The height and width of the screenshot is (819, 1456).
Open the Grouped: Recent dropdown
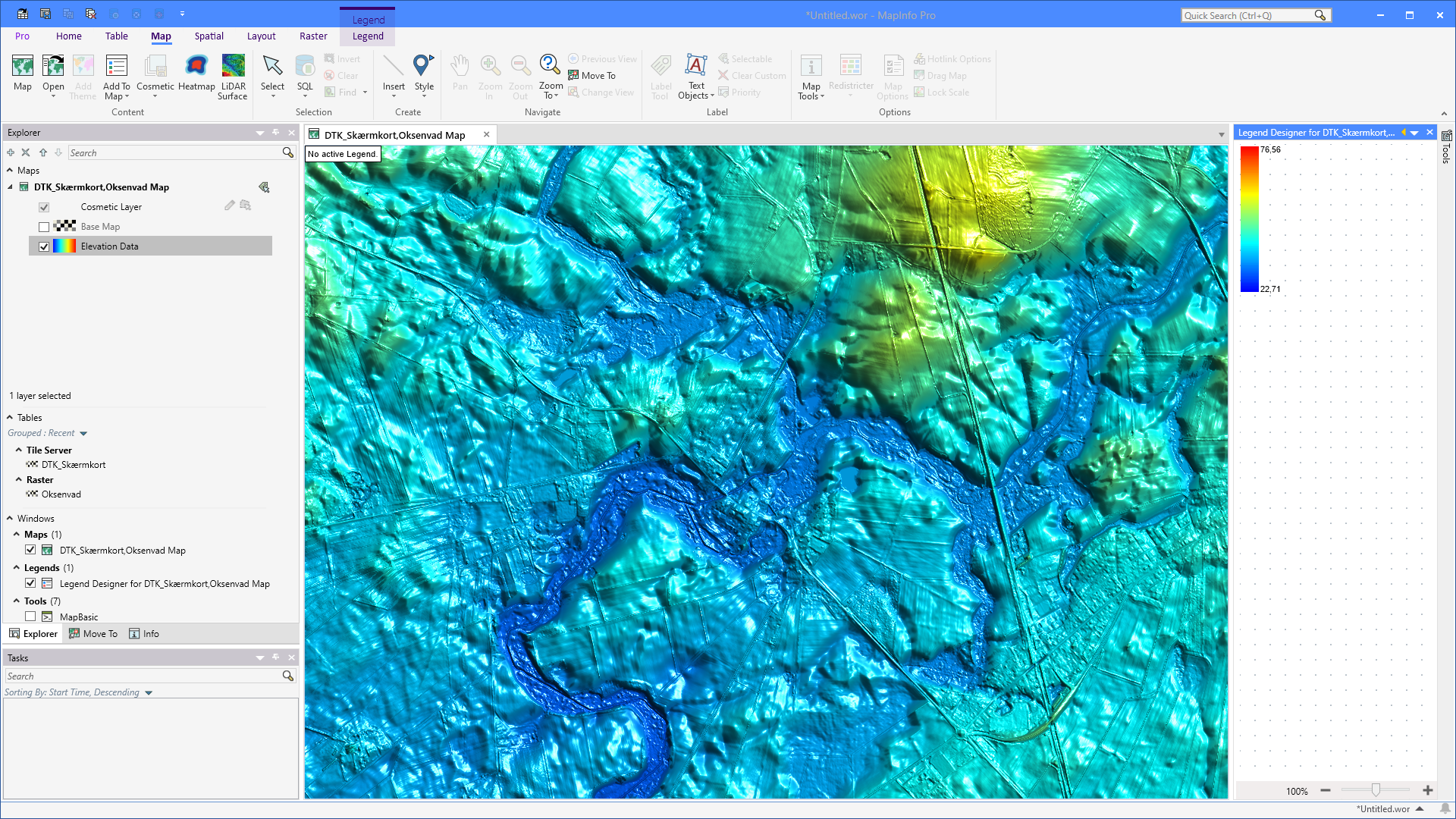tap(83, 434)
